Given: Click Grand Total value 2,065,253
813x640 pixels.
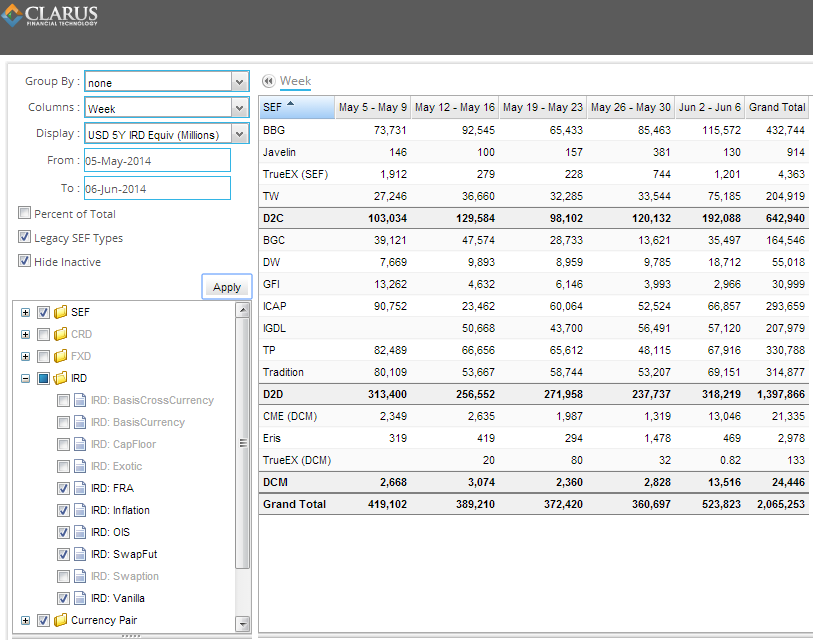Looking at the screenshot, I should (x=781, y=504).
